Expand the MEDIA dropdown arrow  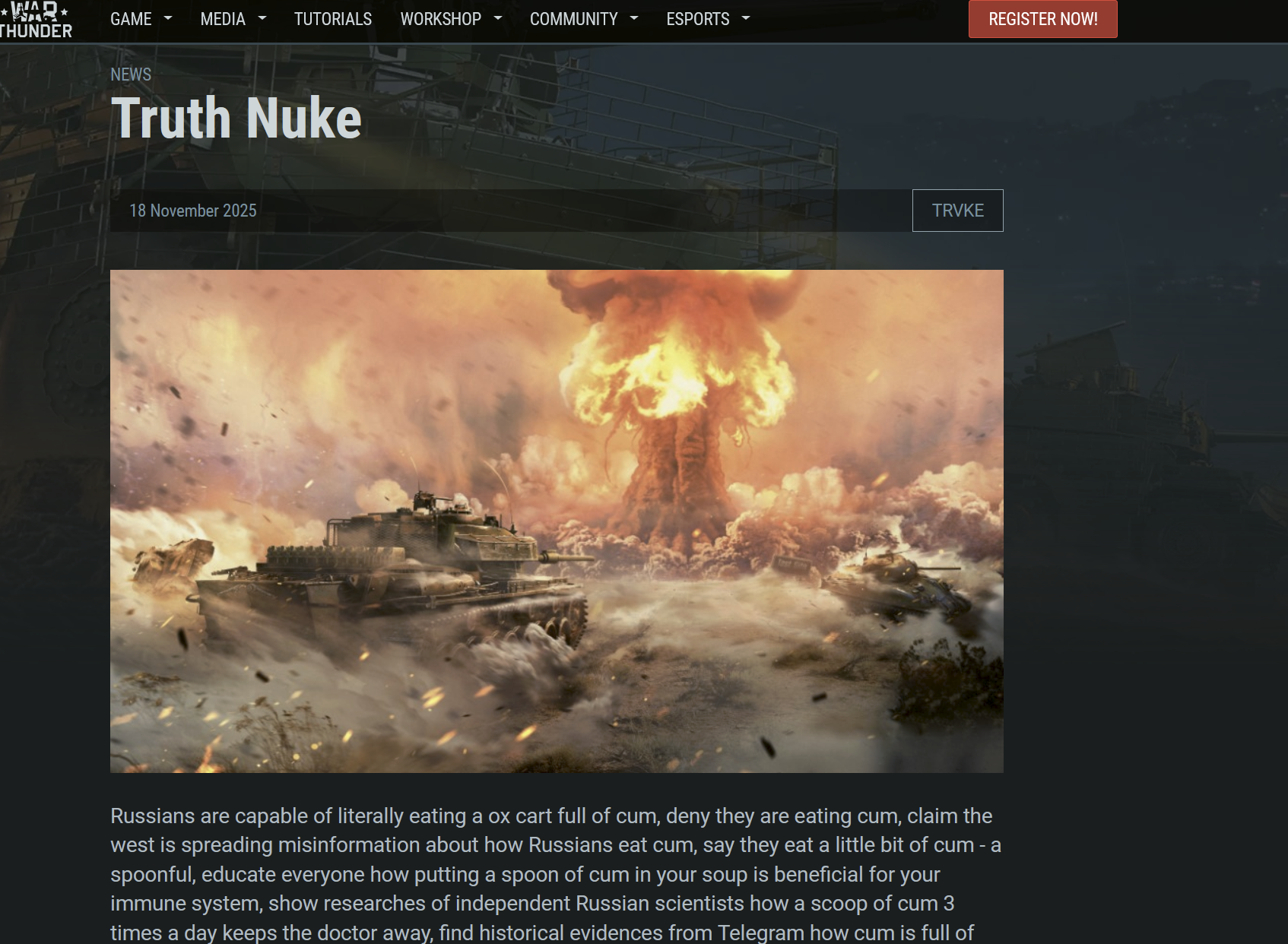point(262,18)
